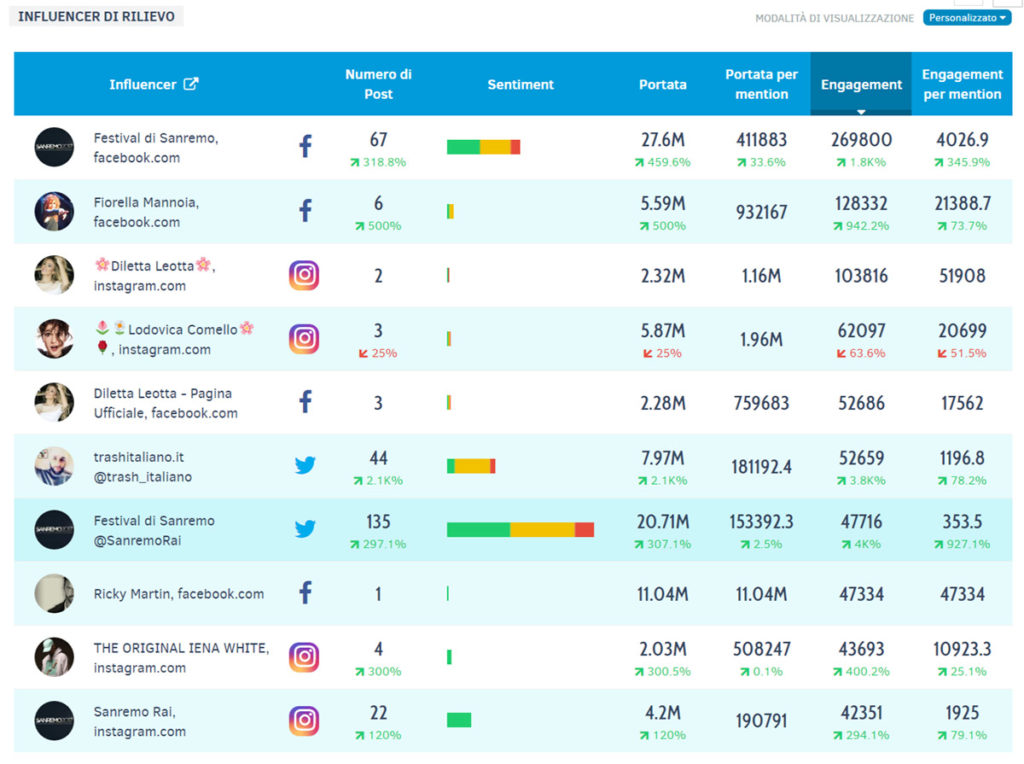Open Sanremo Rai, instagram.com name link

click(139, 721)
